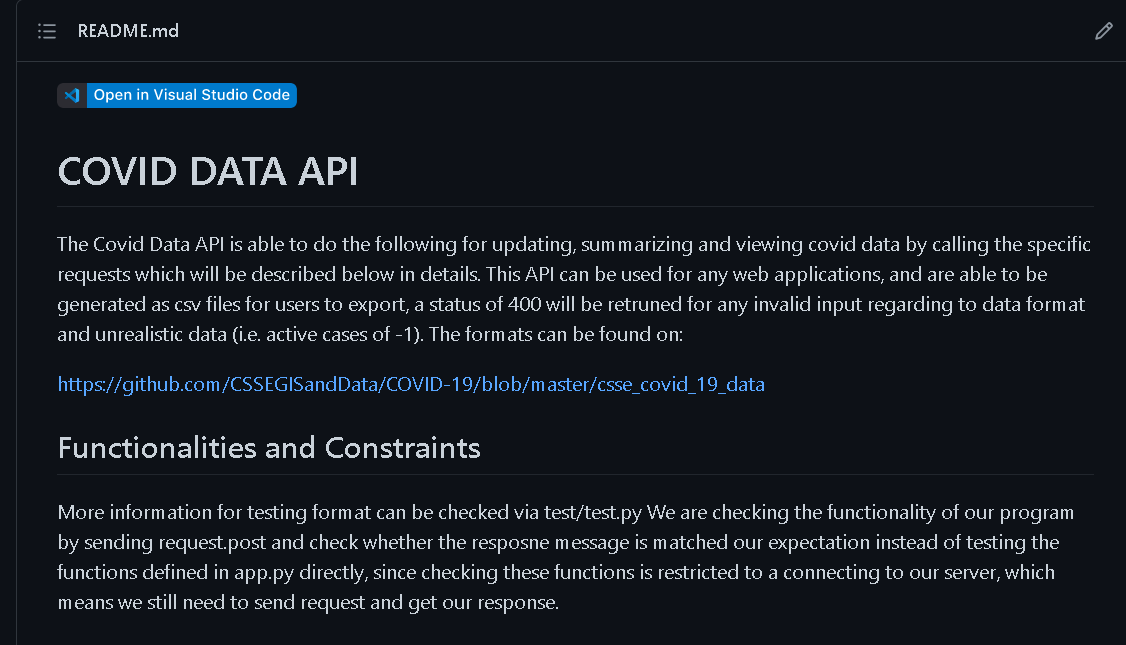Click the word test/test.py in paragraph
The width and height of the screenshot is (1126, 645).
tap(592, 512)
